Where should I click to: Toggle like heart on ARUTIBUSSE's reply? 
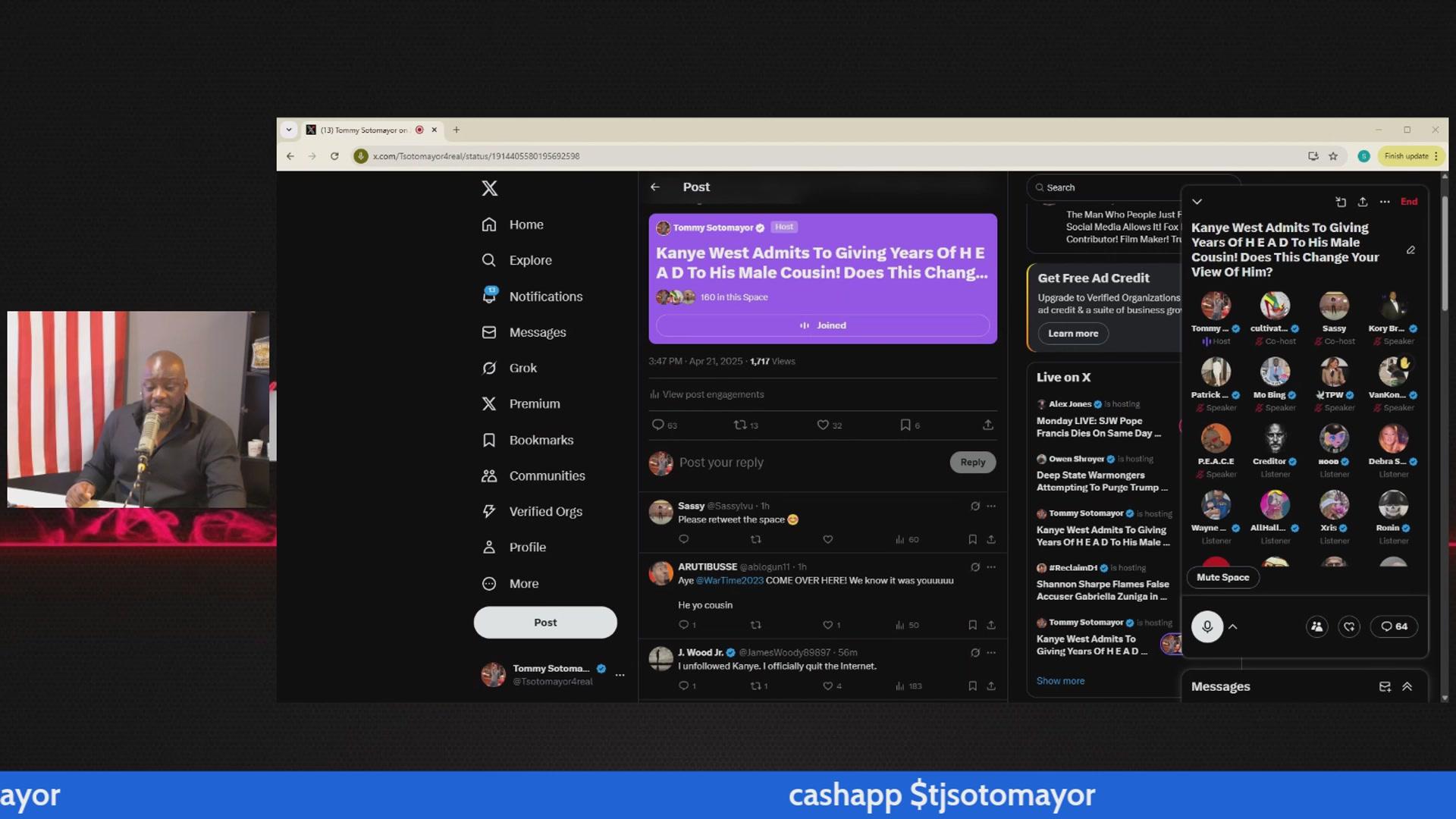coord(828,625)
